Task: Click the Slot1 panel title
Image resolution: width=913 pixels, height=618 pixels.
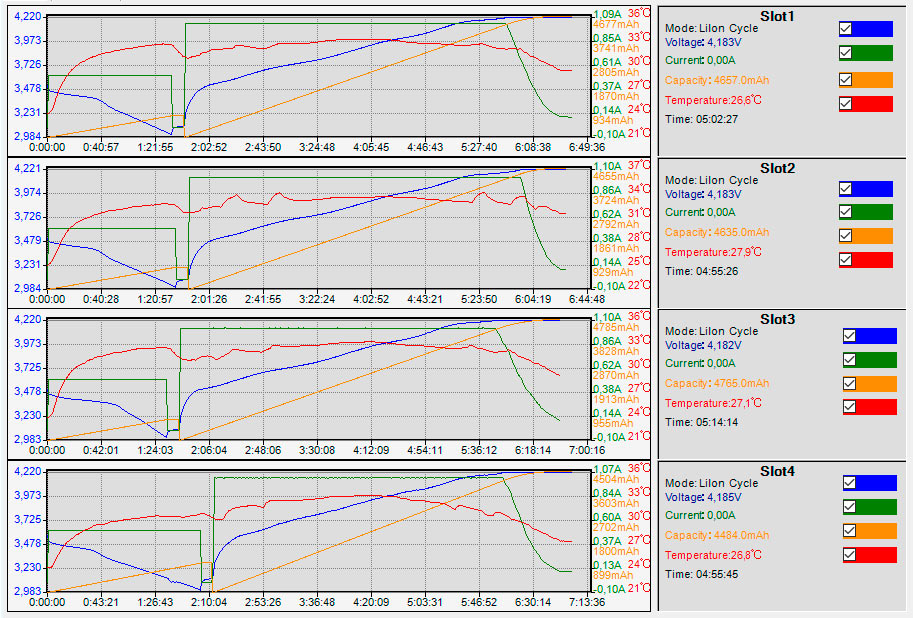Action: [777, 16]
